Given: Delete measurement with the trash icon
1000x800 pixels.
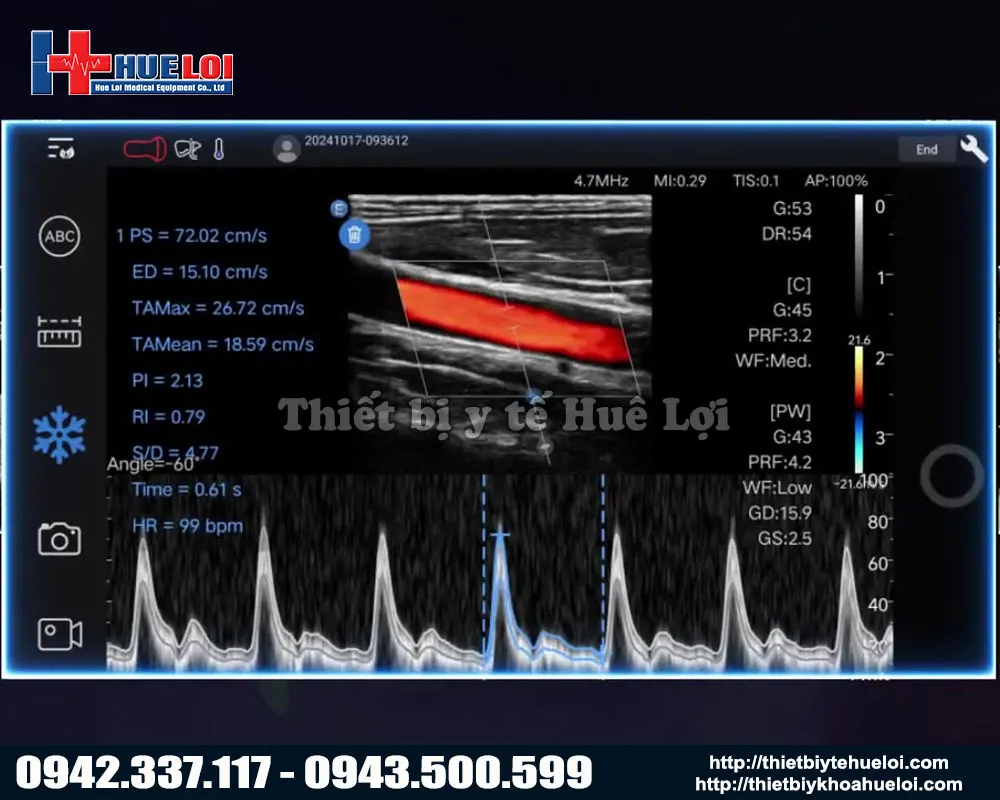Looking at the screenshot, I should (x=354, y=236).
